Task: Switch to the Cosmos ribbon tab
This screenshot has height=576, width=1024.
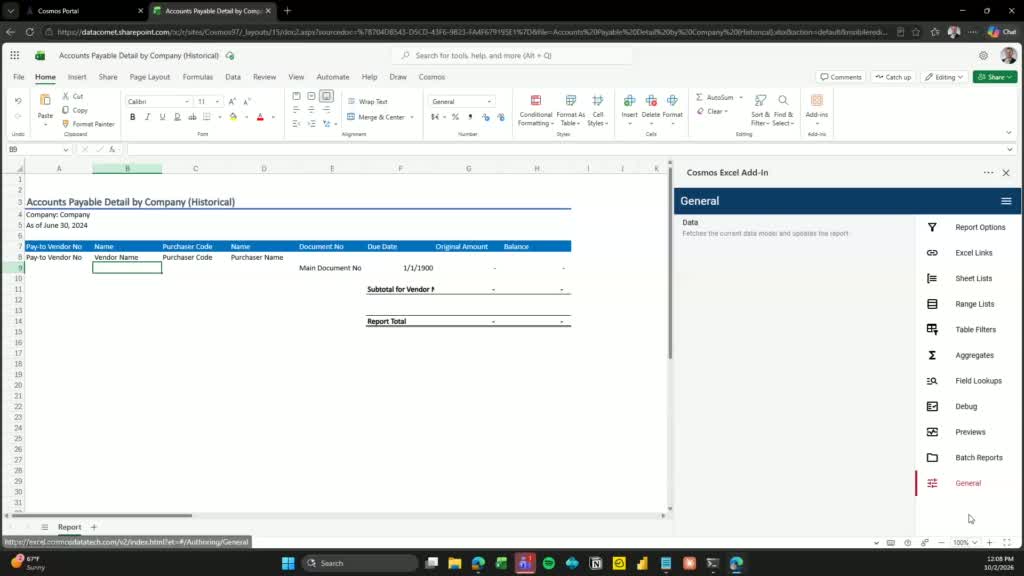Action: tap(432, 77)
